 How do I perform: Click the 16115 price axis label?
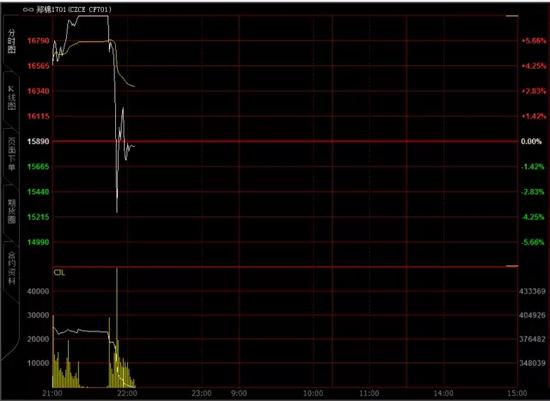point(38,116)
